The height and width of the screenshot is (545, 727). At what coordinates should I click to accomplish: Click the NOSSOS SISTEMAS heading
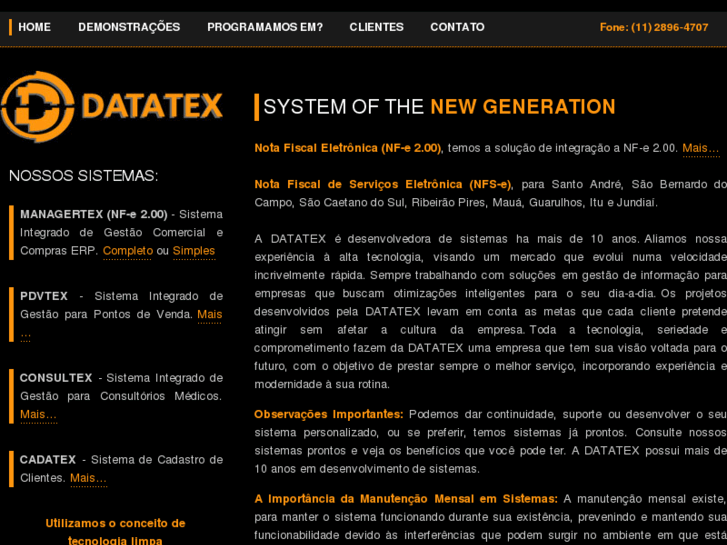(83, 176)
